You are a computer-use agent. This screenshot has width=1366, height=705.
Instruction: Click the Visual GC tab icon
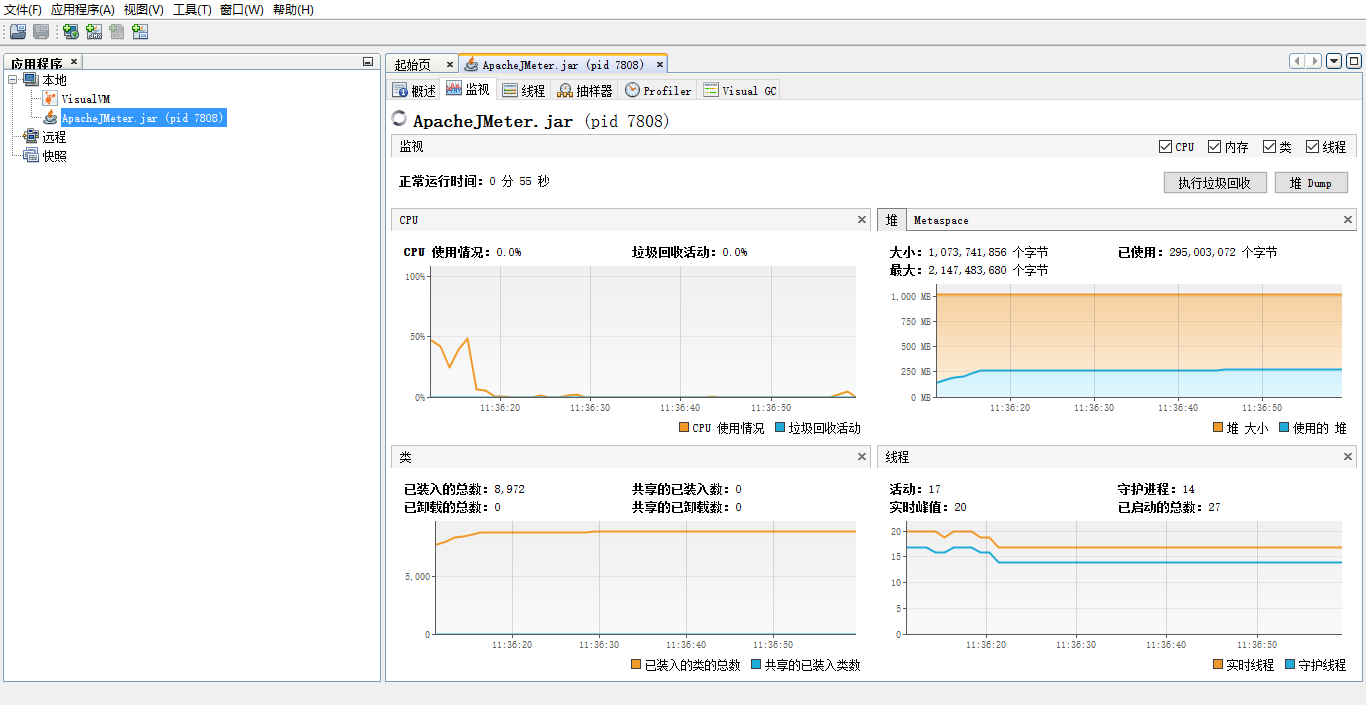[x=711, y=90]
